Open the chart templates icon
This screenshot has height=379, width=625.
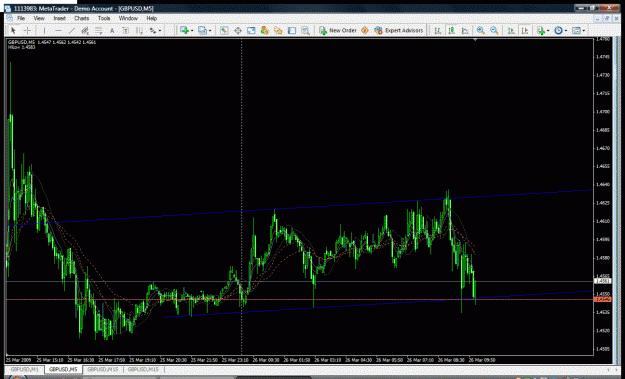click(576, 30)
